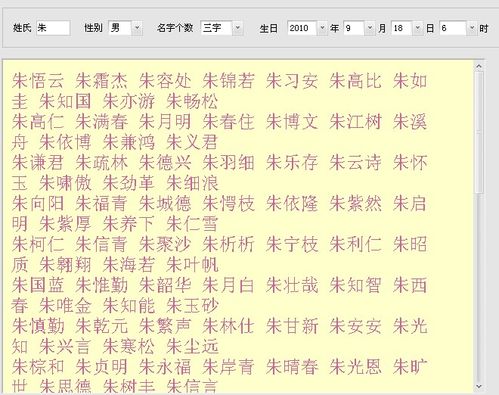This screenshot has height=395, width=499.
Task: Click the name 朱春住
Action: click(x=228, y=122)
